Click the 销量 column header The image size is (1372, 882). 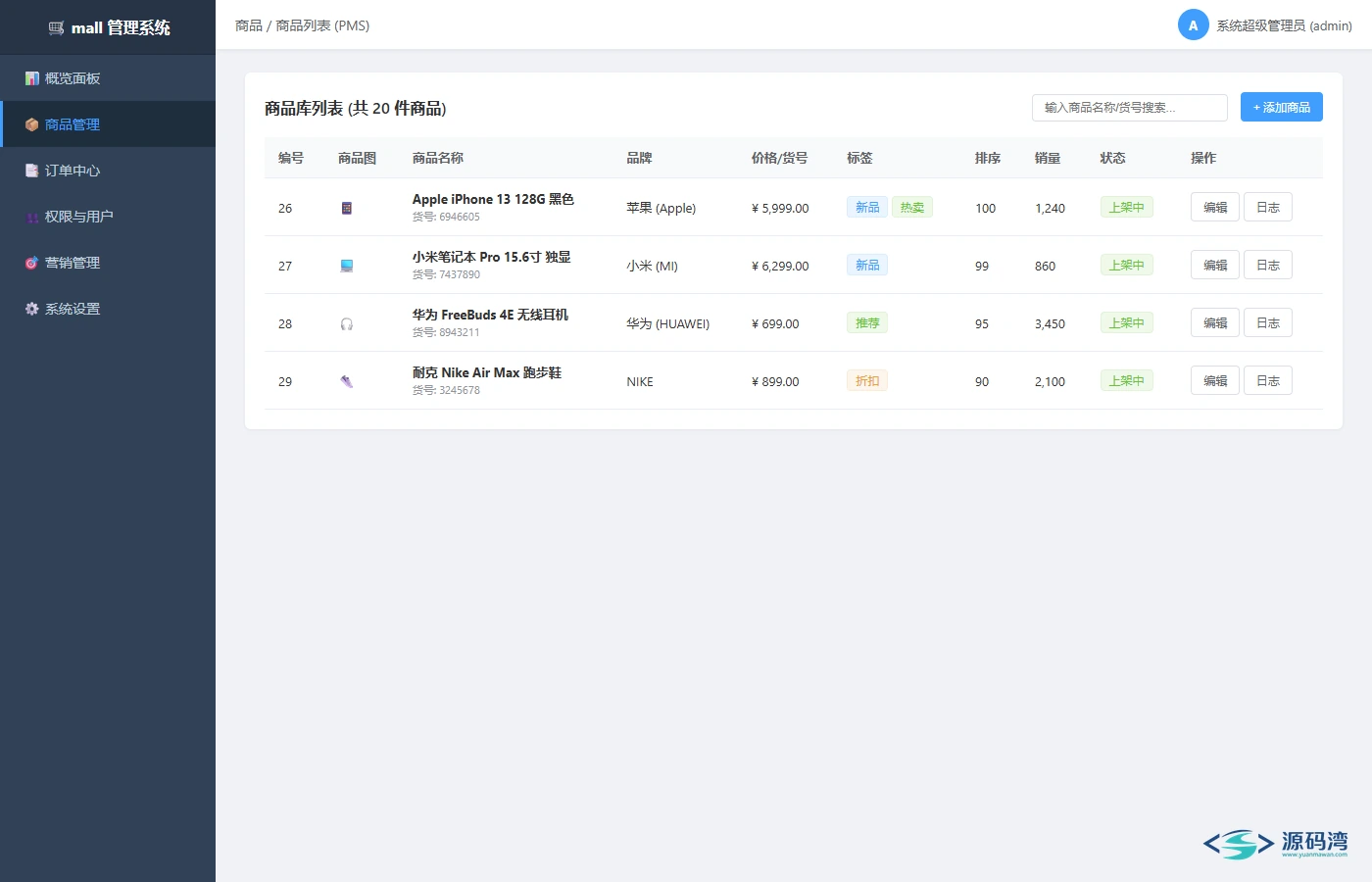[x=1048, y=158]
